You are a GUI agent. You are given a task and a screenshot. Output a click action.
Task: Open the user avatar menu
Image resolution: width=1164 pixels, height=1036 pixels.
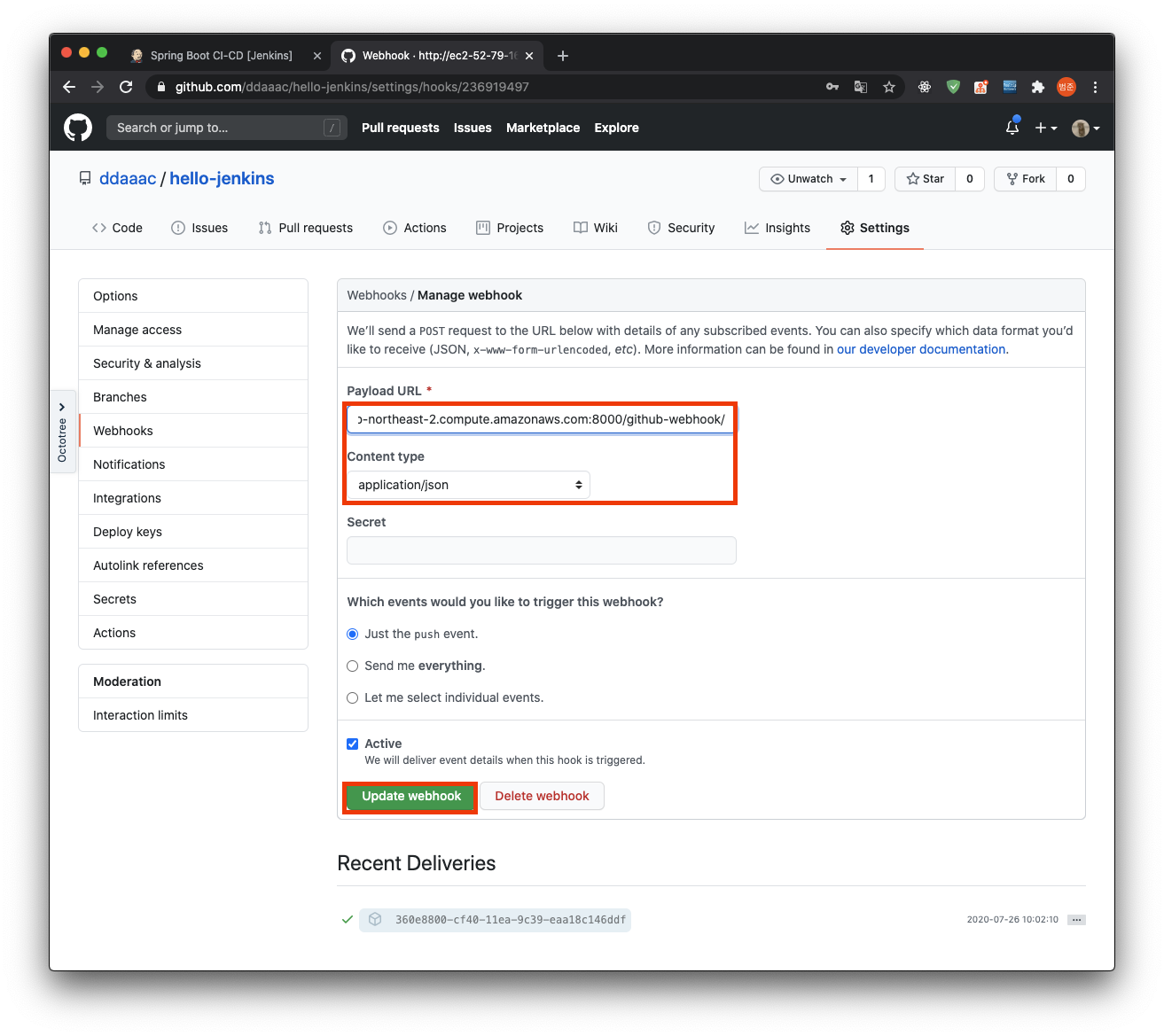pyautogui.click(x=1086, y=128)
